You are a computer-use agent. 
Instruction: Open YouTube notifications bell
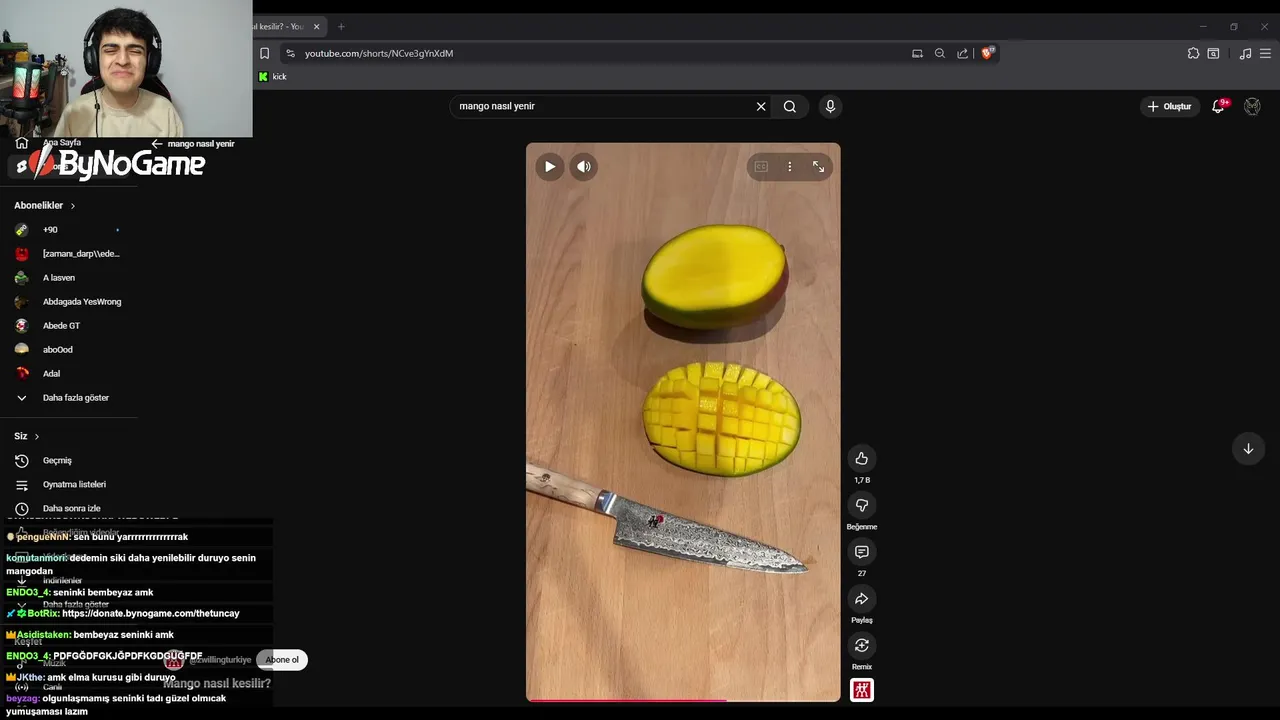pos(1218,106)
